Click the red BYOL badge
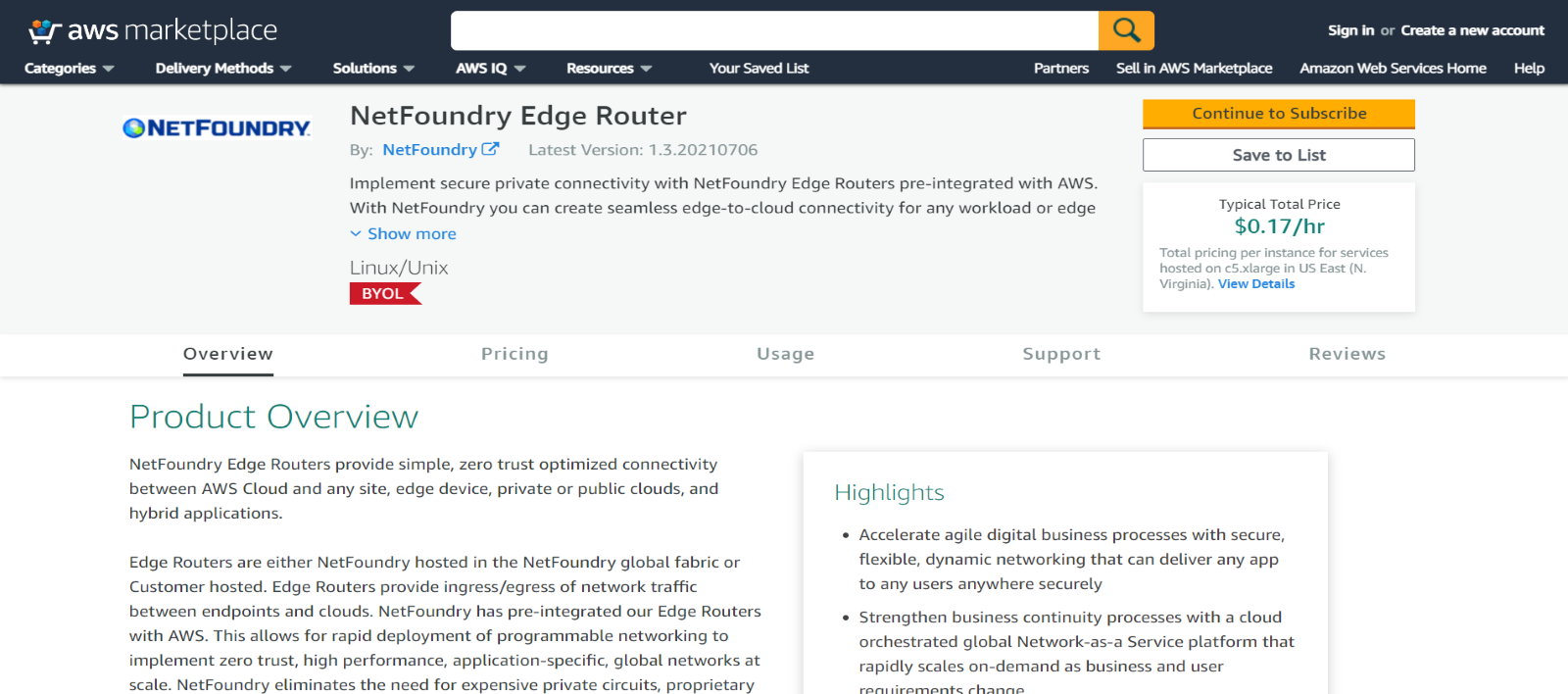This screenshot has height=694, width=1568. pyautogui.click(x=385, y=294)
